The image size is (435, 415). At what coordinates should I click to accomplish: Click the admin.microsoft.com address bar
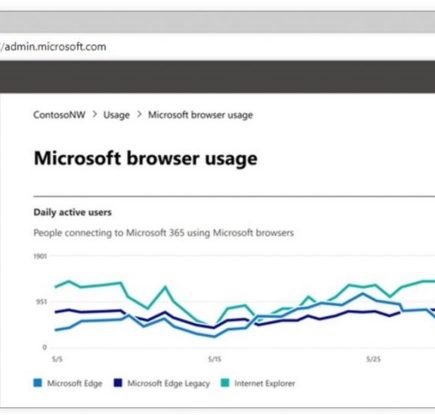tap(217, 47)
